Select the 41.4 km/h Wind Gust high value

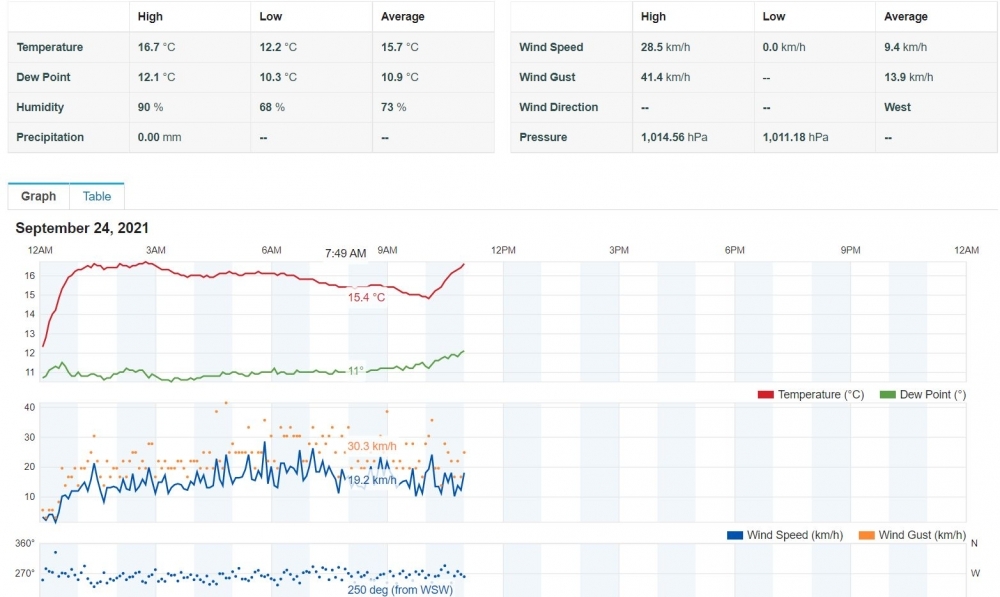(x=665, y=77)
